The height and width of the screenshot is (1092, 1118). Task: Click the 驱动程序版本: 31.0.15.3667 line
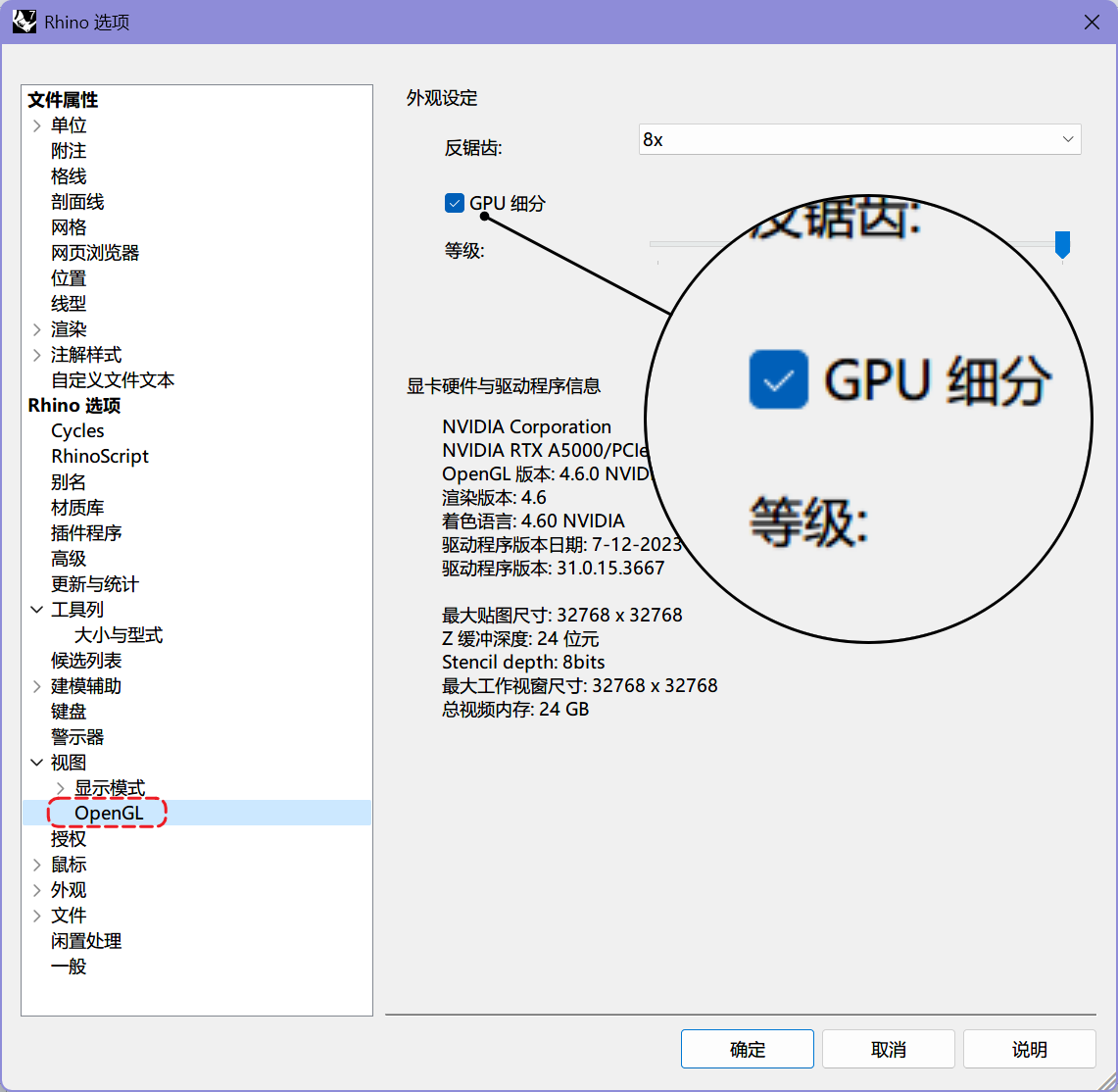554,568
